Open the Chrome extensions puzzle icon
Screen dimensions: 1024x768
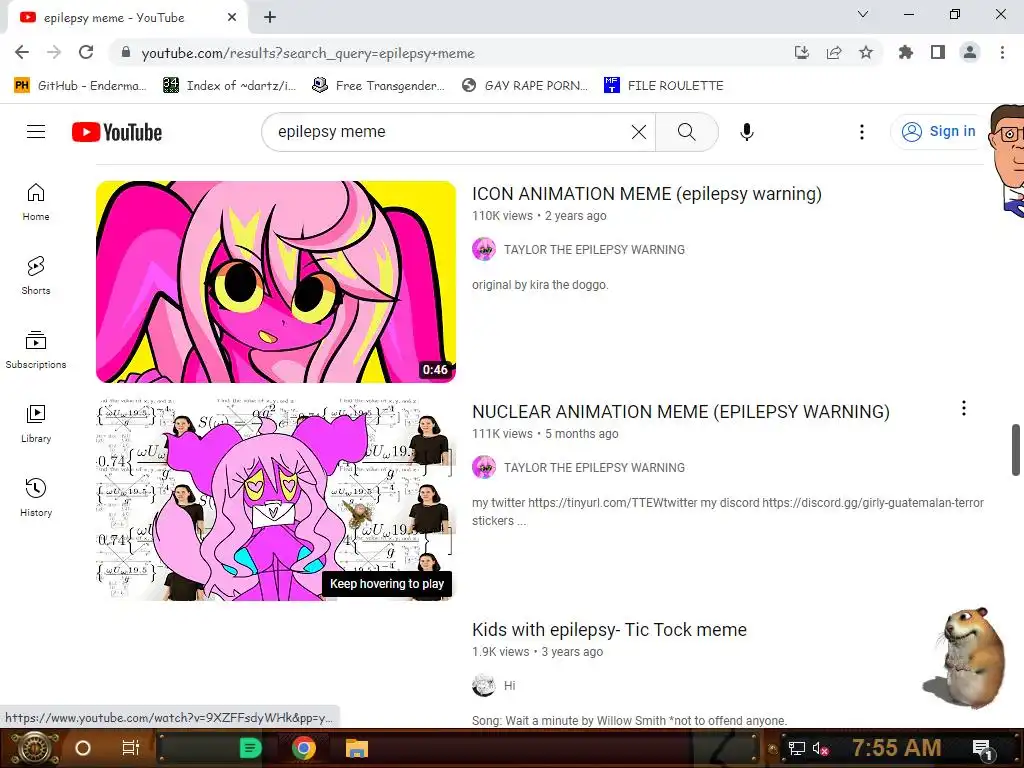pyautogui.click(x=906, y=52)
